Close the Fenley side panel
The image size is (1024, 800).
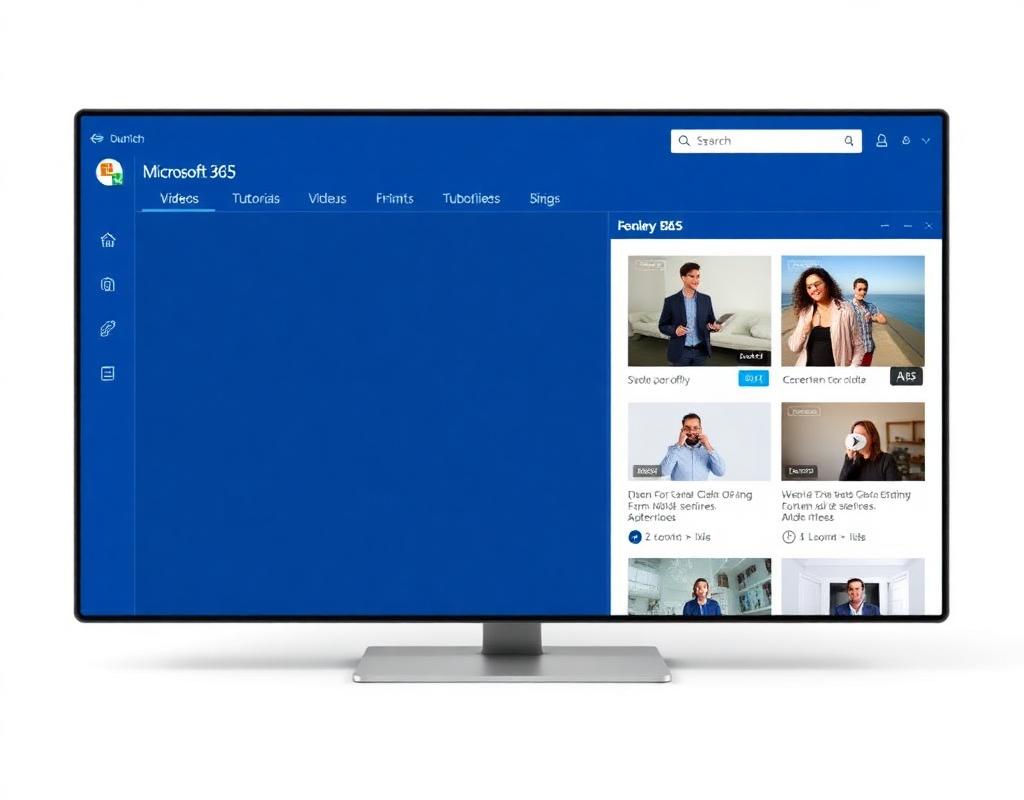pos(928,226)
